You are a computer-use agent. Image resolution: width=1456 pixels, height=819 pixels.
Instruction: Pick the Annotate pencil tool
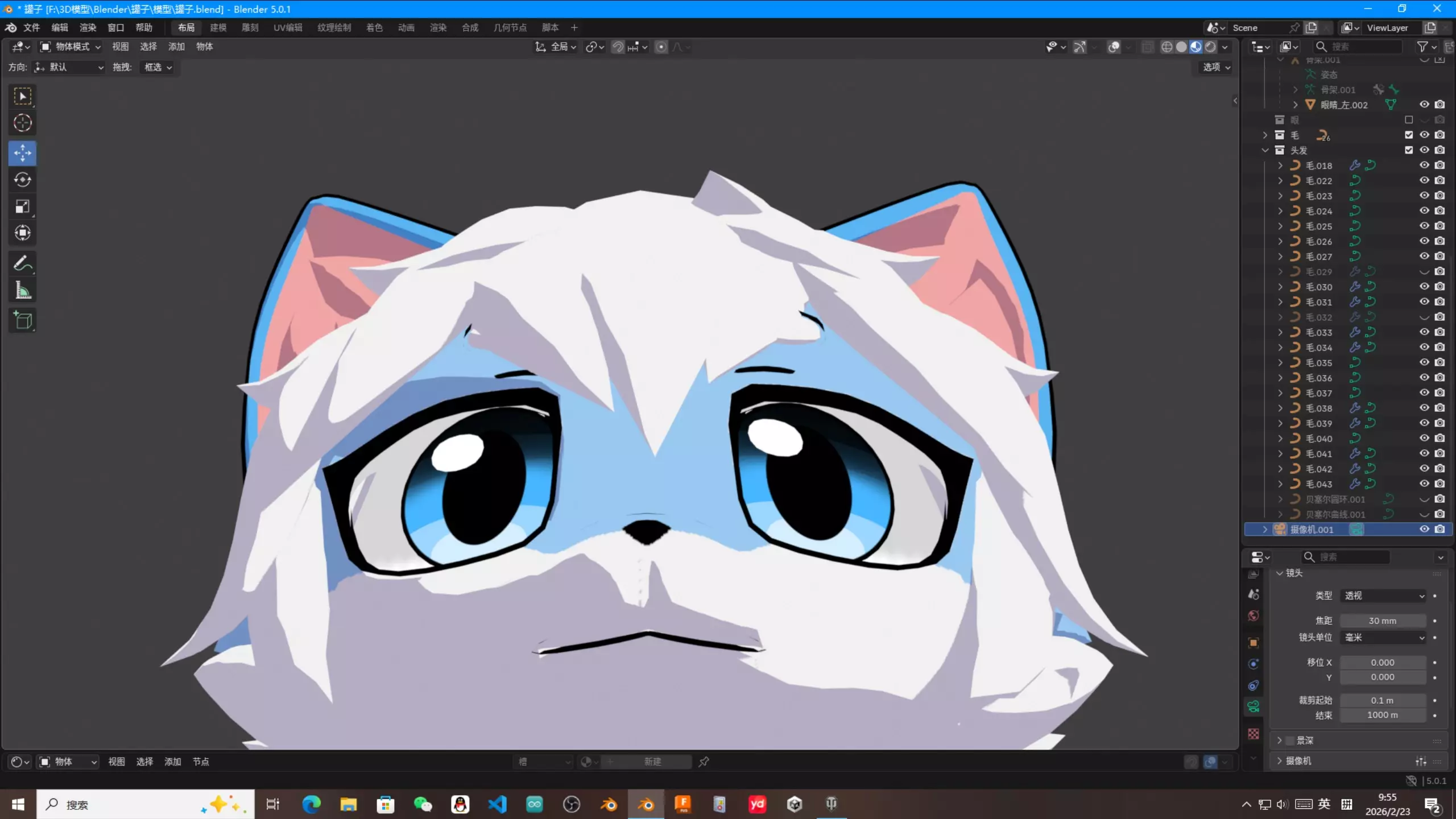tap(23, 263)
